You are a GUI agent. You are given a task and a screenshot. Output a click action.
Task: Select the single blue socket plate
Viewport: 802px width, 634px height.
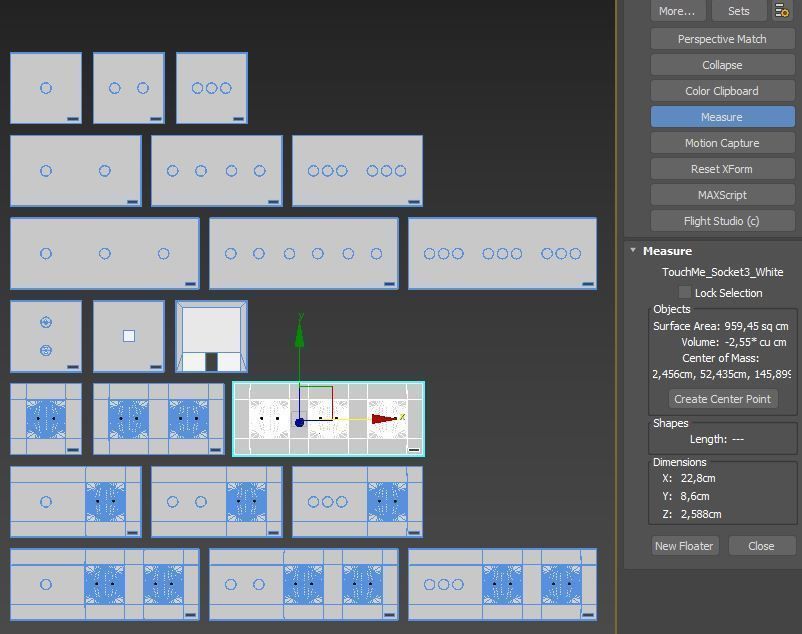(46, 419)
